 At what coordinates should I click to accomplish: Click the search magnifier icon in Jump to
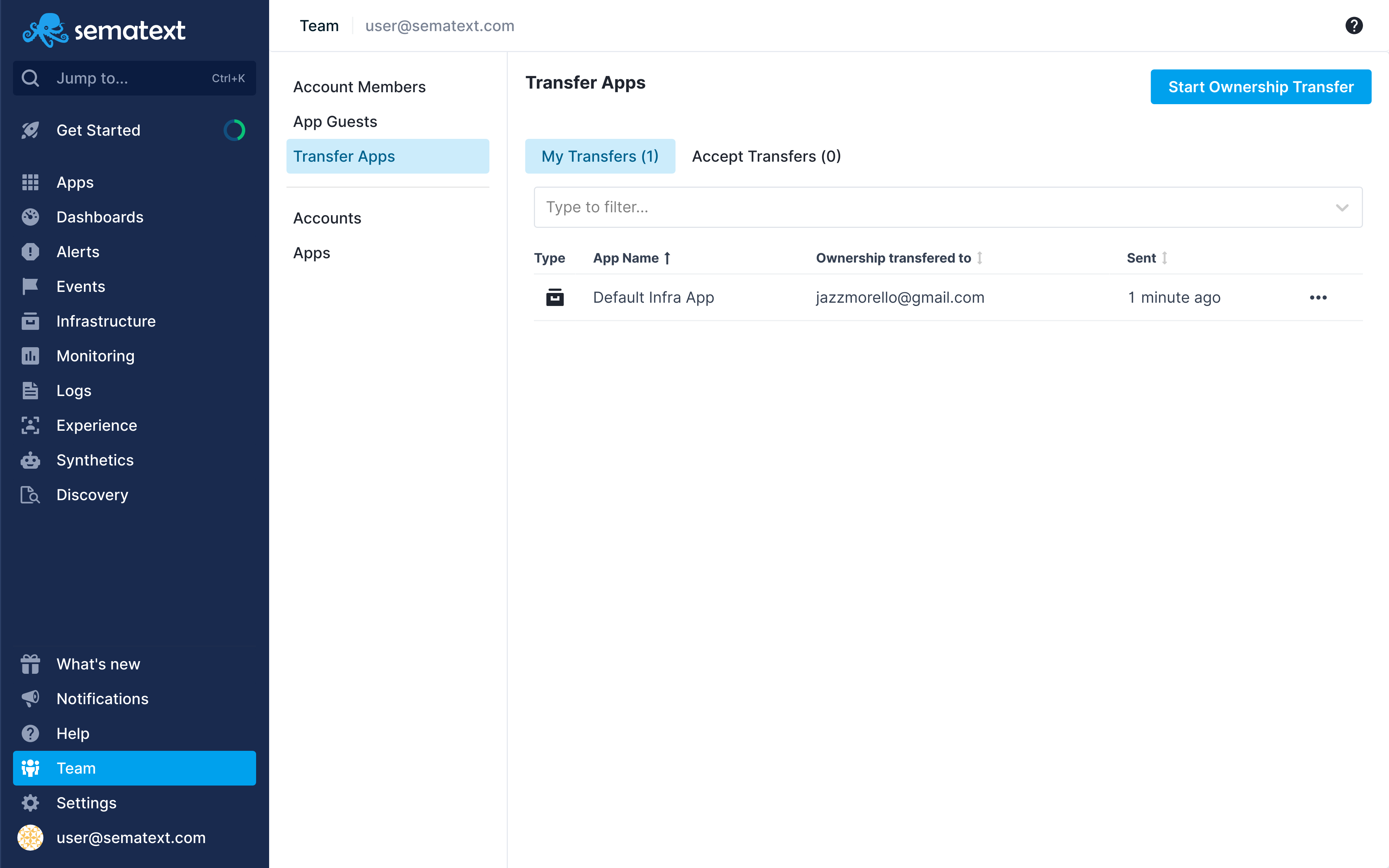pyautogui.click(x=30, y=78)
